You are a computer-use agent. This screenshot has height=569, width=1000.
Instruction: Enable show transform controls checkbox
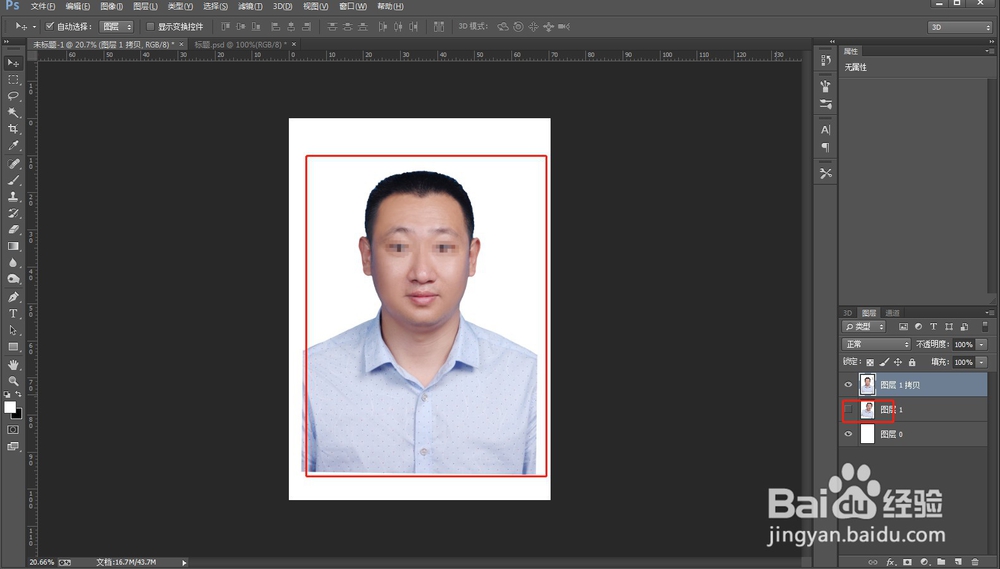click(151, 26)
